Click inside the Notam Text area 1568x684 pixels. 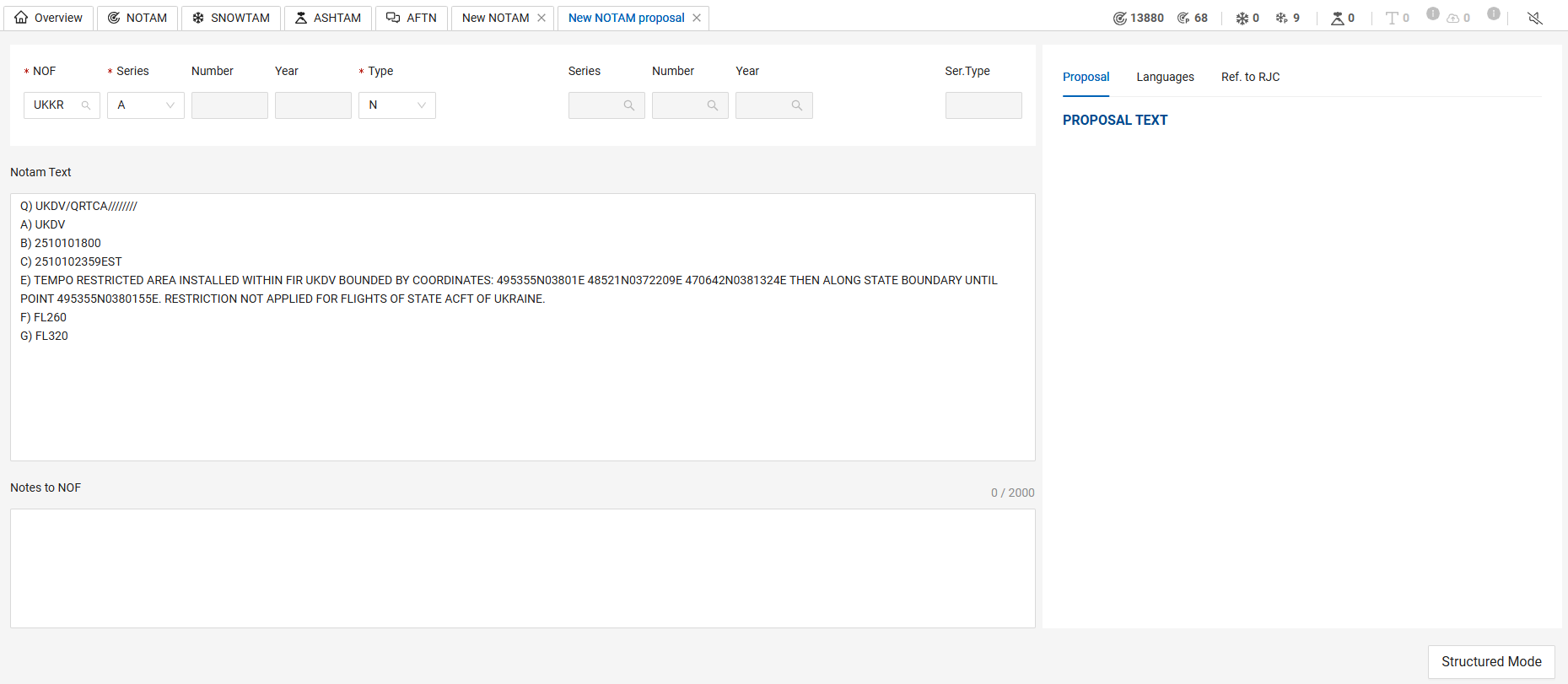(523, 327)
